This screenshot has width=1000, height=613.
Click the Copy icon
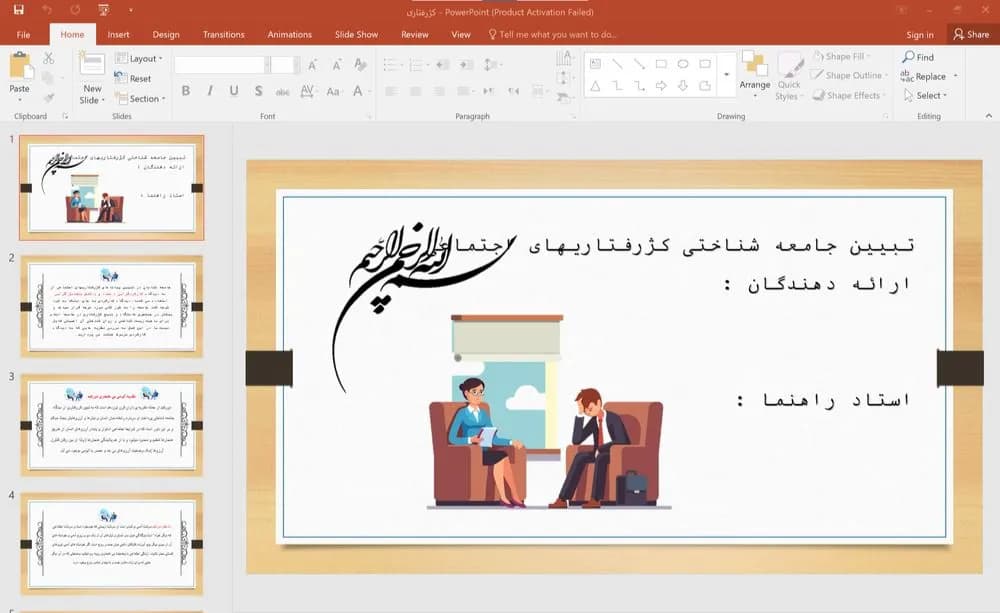[x=48, y=78]
